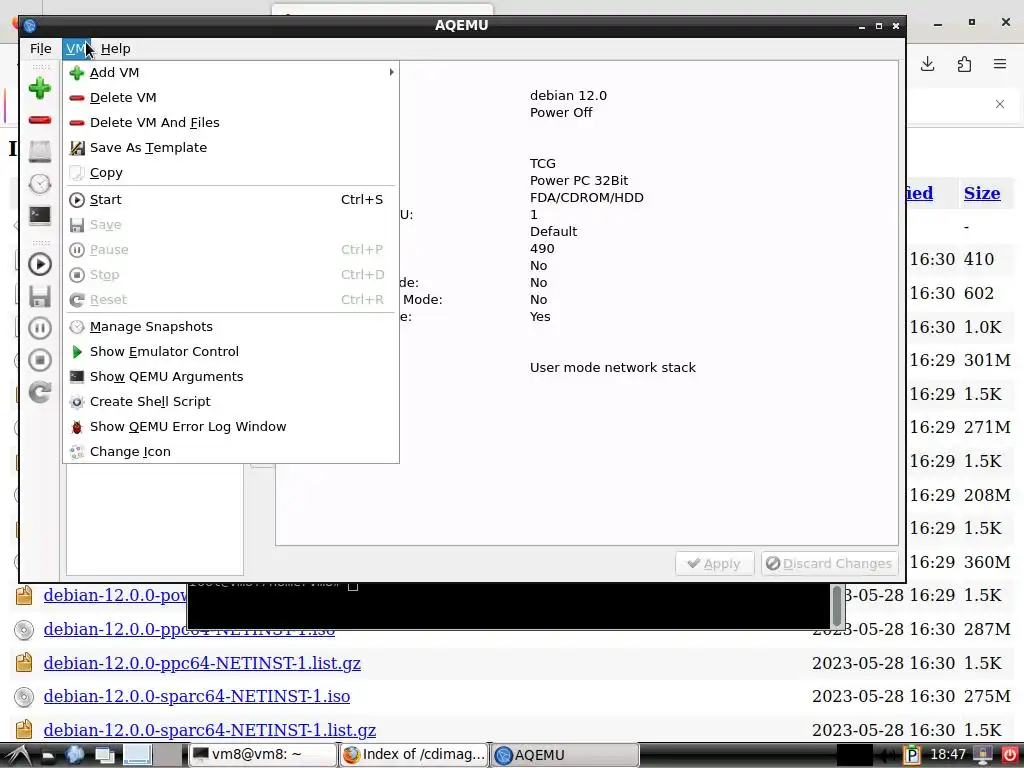1024x768 pixels.
Task: Choose Add VM from the VM menu
Action: point(231,72)
